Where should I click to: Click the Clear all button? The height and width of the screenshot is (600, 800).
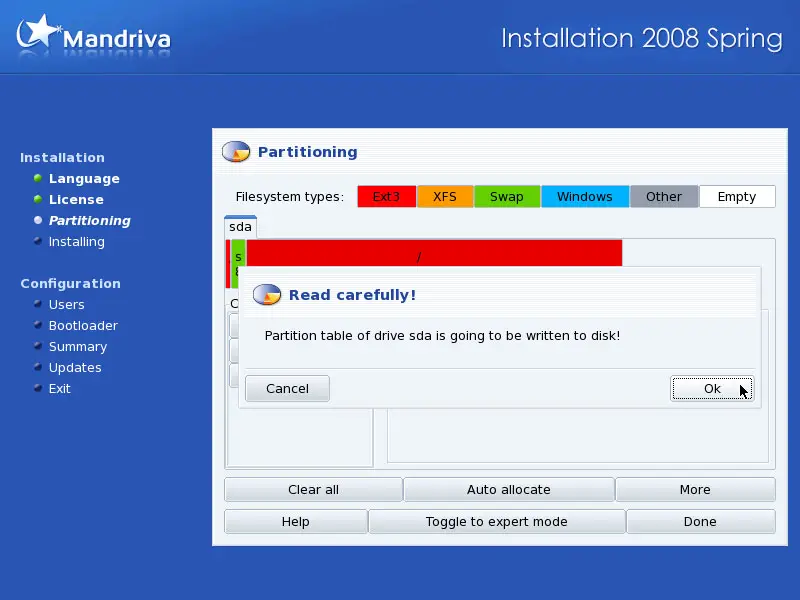[x=313, y=490]
